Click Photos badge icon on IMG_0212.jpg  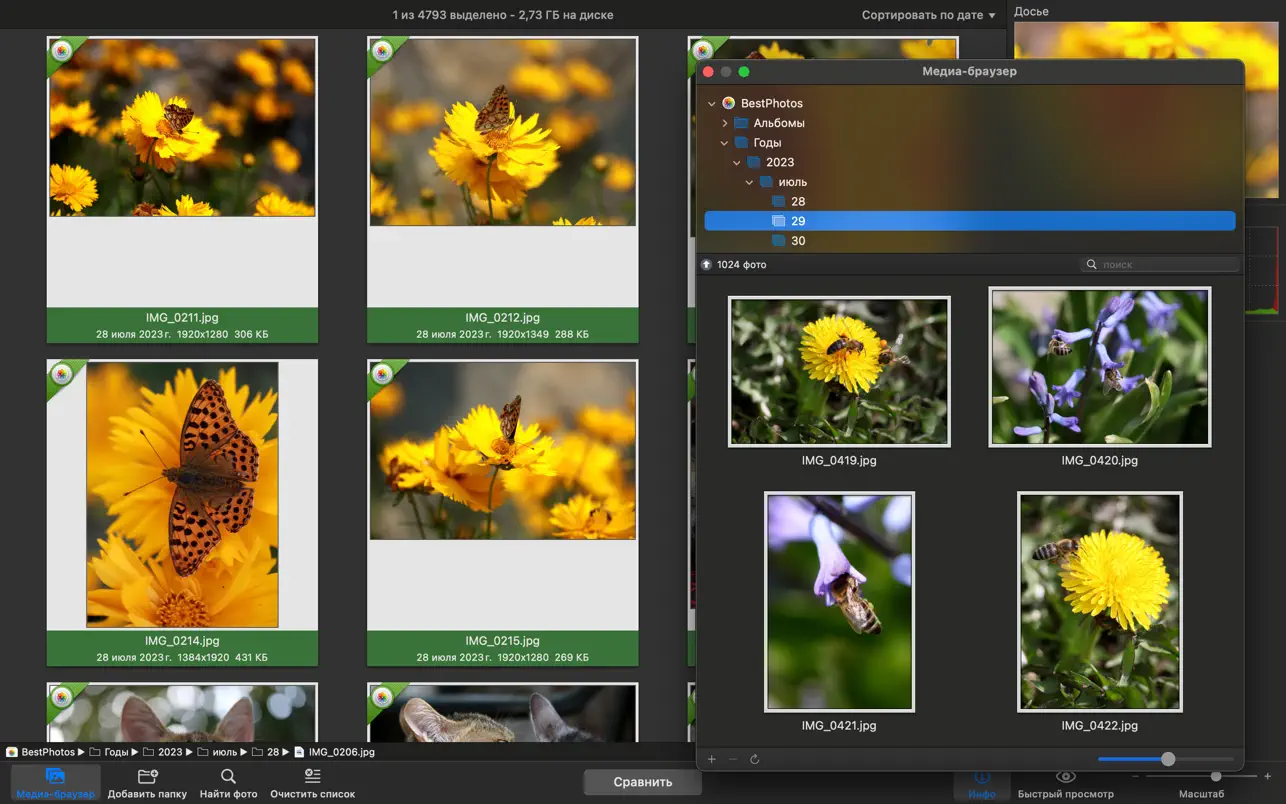click(382, 51)
